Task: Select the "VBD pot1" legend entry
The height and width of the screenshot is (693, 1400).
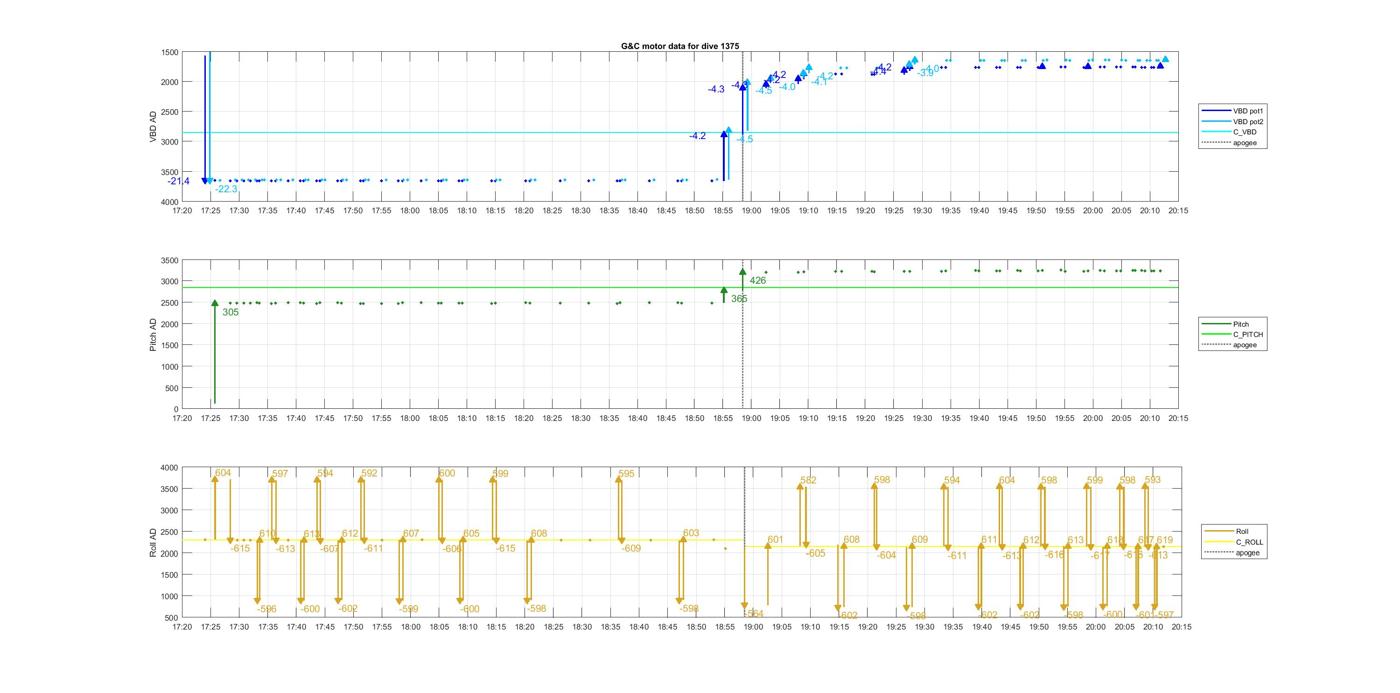Action: tap(1231, 111)
